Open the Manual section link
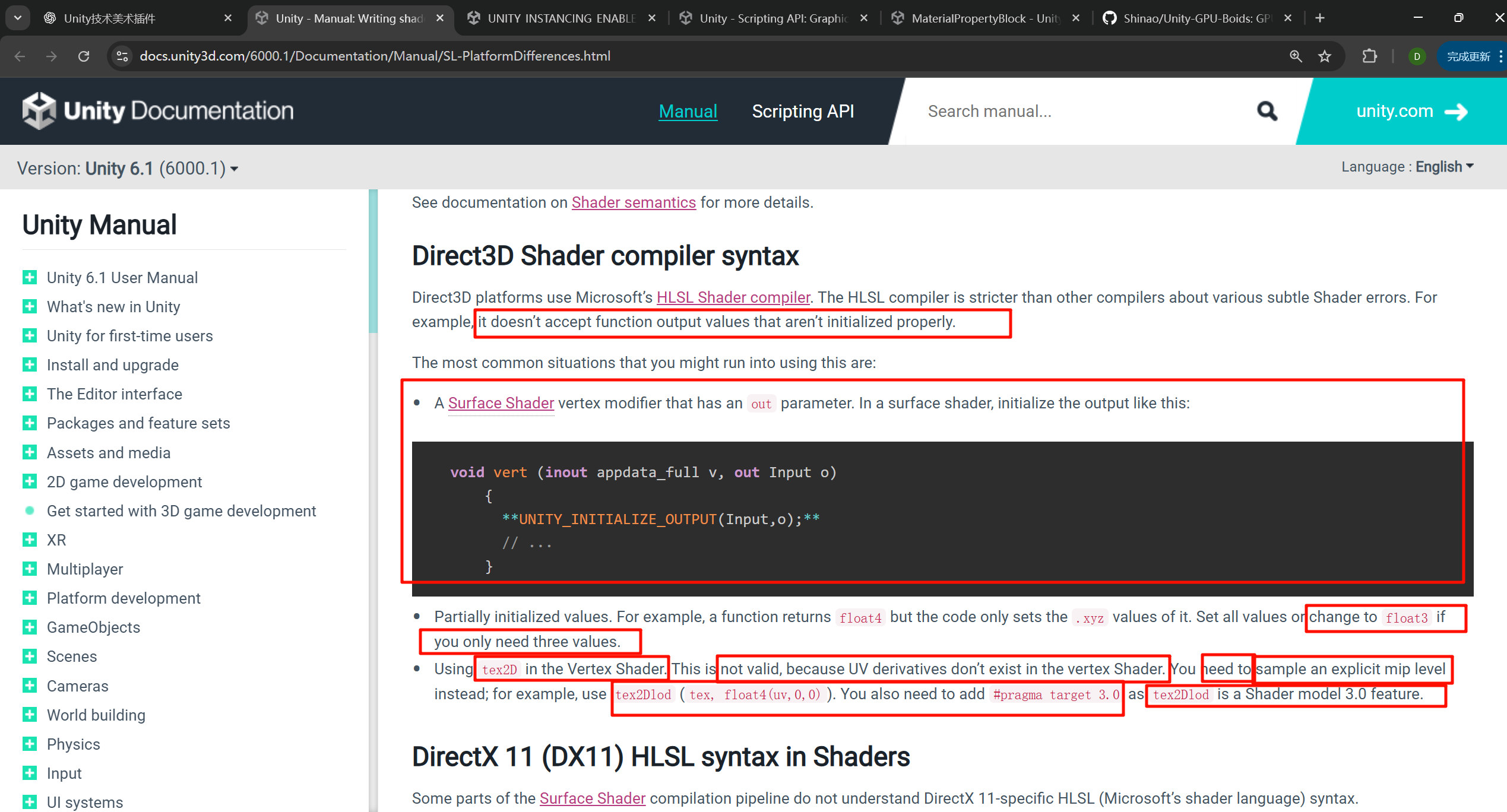This screenshot has width=1507, height=812. 688,111
